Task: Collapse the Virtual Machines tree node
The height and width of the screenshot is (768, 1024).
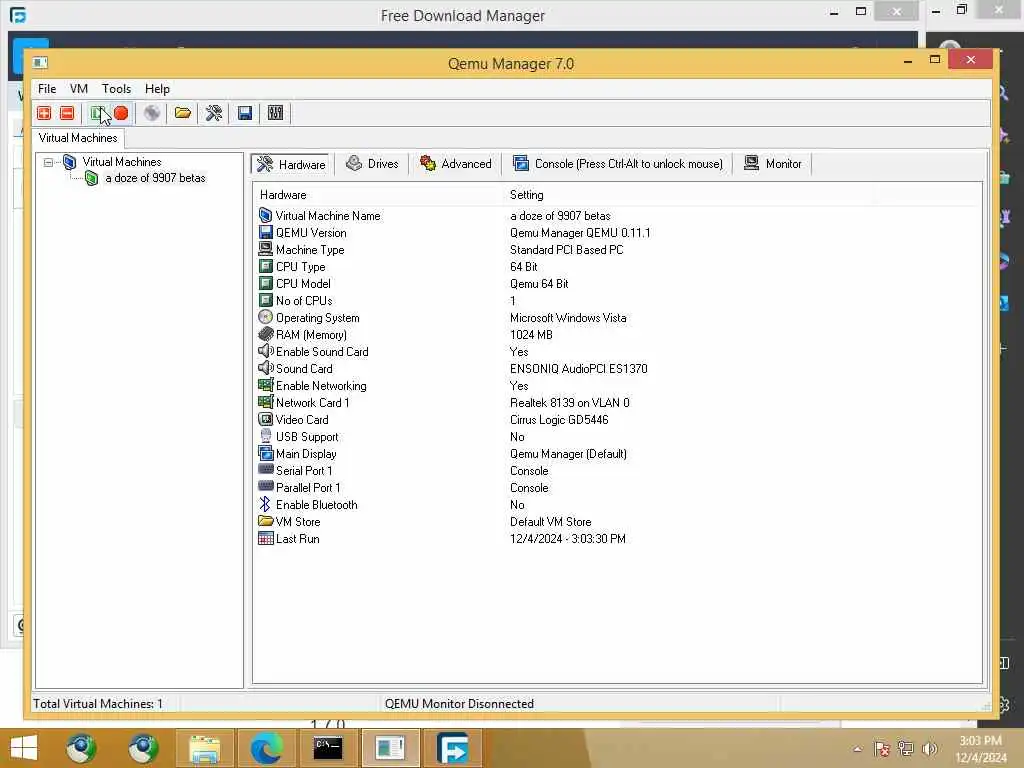Action: click(48, 162)
